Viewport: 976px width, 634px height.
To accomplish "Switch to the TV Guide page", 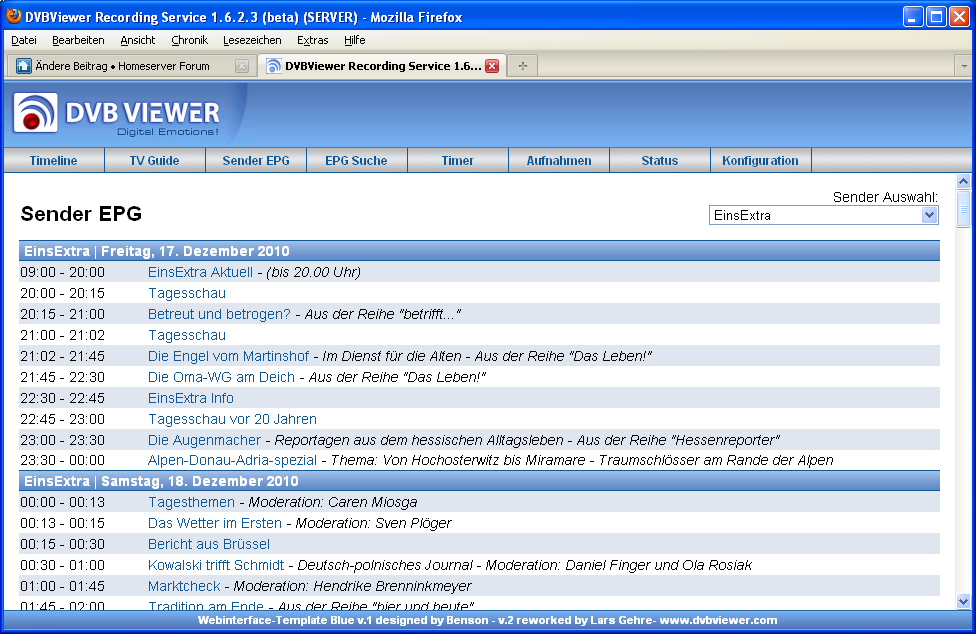I will 154,161.
